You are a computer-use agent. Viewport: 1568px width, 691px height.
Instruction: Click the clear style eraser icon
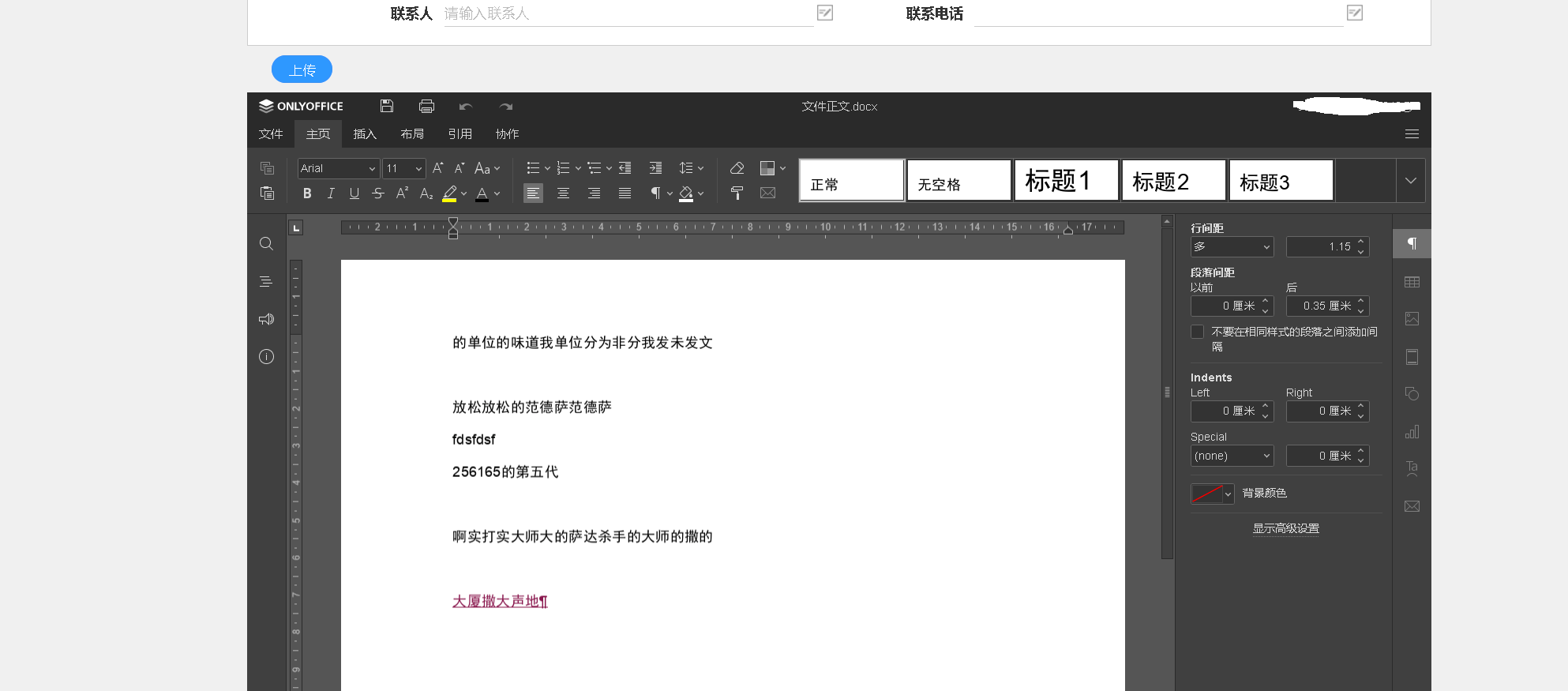(737, 168)
